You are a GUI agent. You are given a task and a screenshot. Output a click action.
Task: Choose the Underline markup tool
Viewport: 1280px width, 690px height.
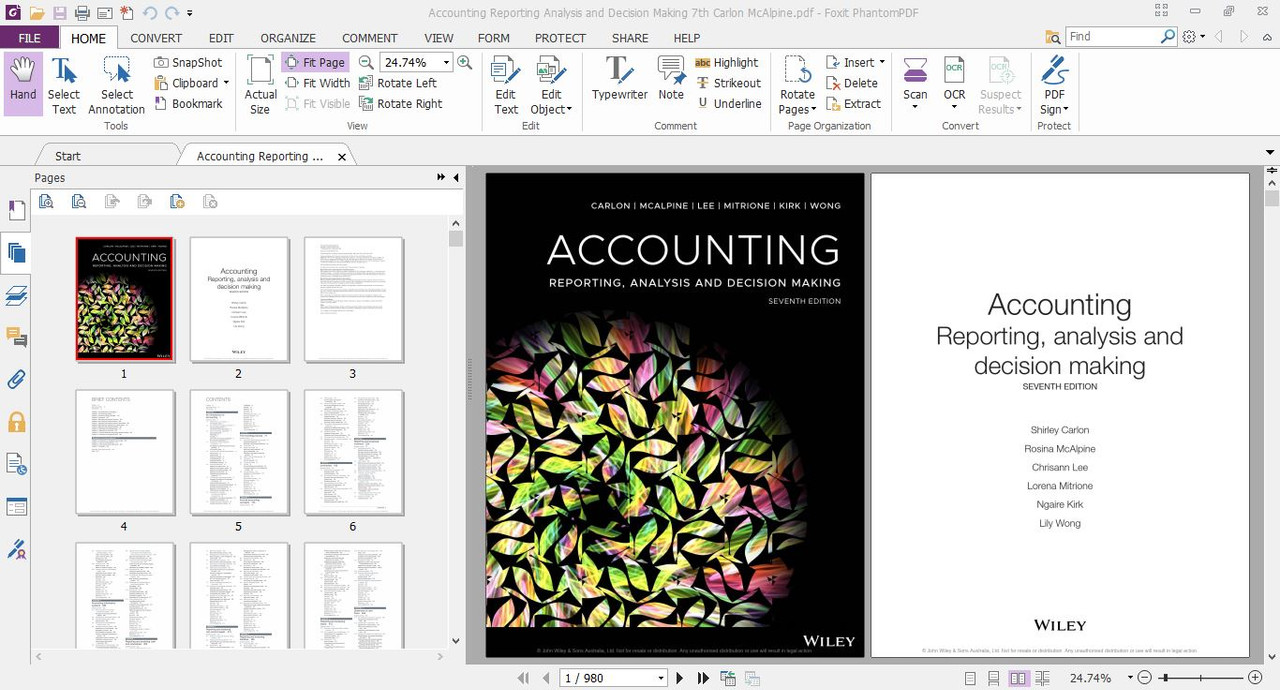tap(728, 103)
